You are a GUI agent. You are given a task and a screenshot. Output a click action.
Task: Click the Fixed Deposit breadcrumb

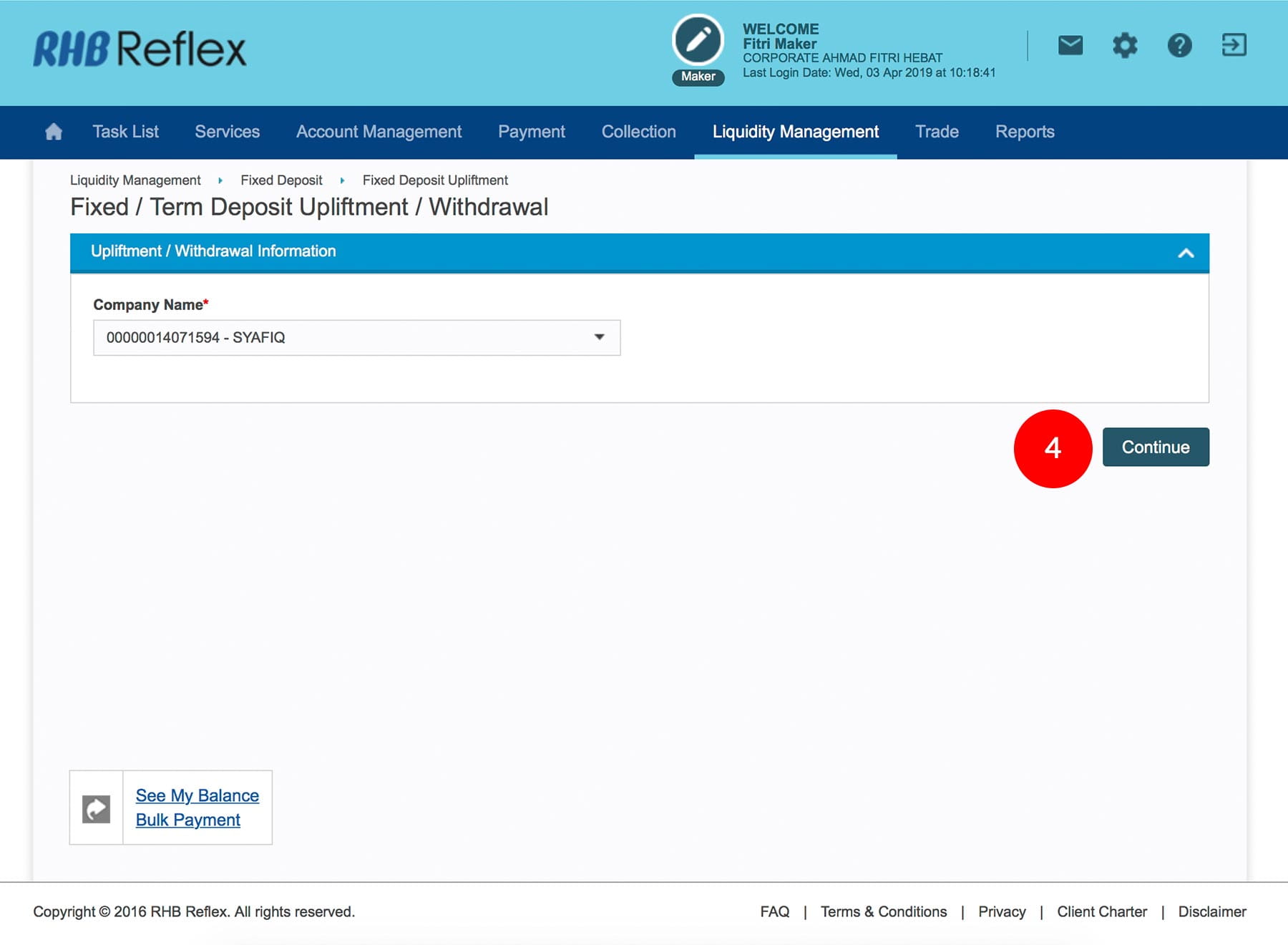(281, 180)
